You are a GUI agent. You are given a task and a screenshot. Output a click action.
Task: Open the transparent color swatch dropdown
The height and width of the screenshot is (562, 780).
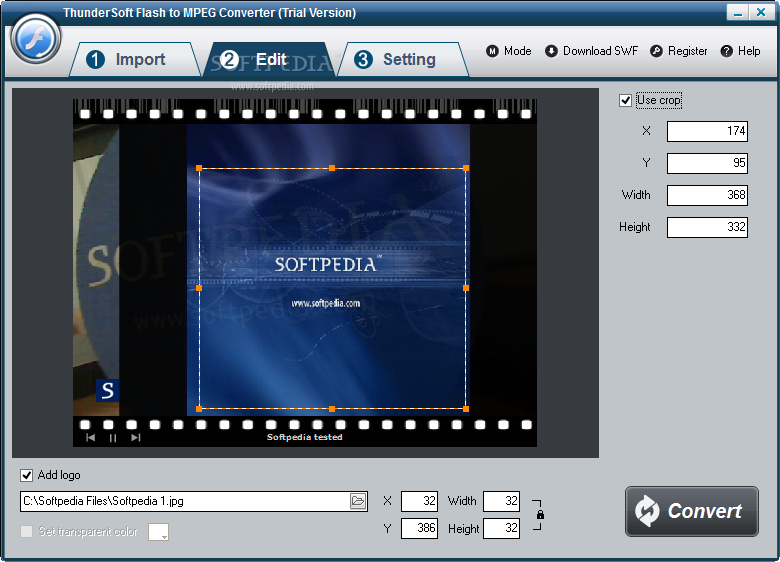point(159,532)
